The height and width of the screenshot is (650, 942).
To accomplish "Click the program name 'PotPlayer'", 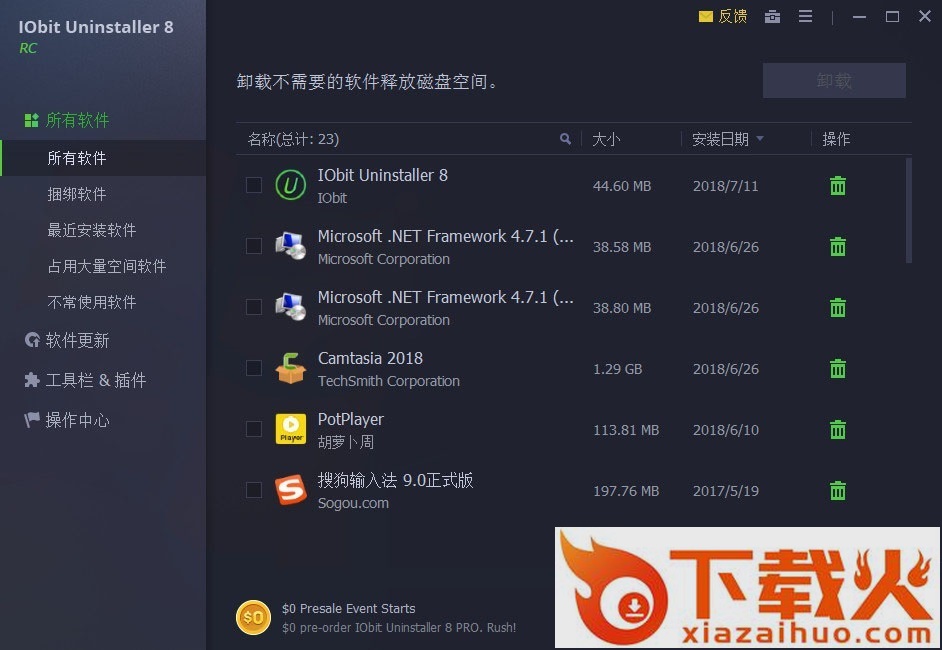I will tap(350, 419).
